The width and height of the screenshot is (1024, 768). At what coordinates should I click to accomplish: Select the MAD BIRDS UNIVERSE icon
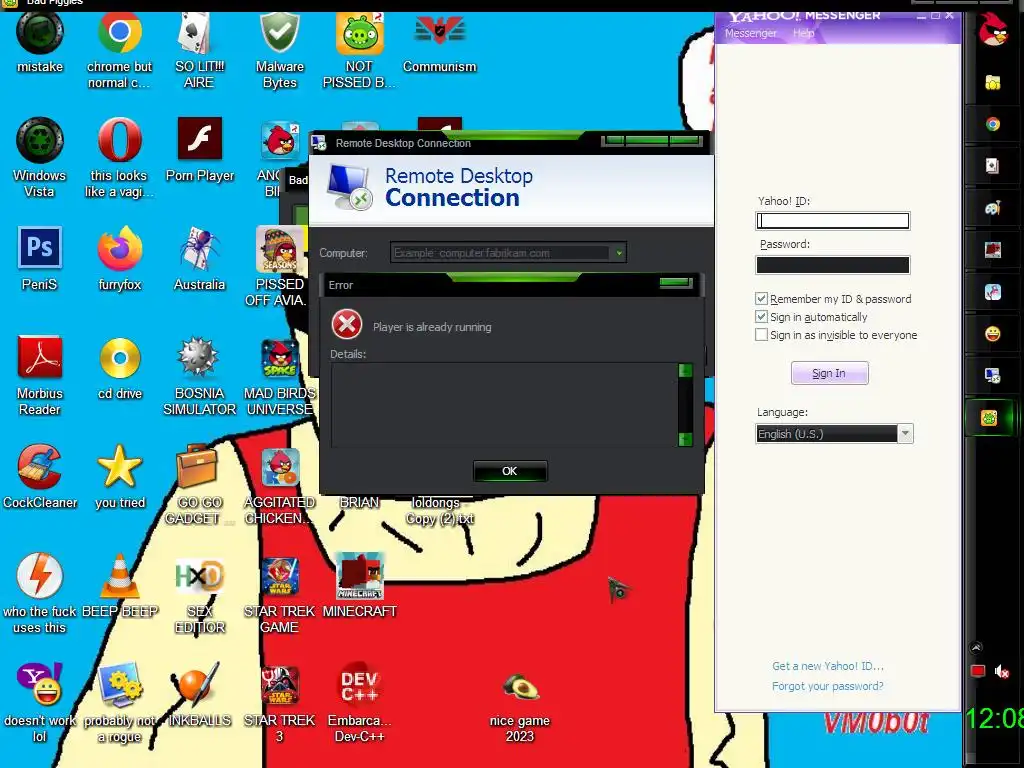click(280, 376)
